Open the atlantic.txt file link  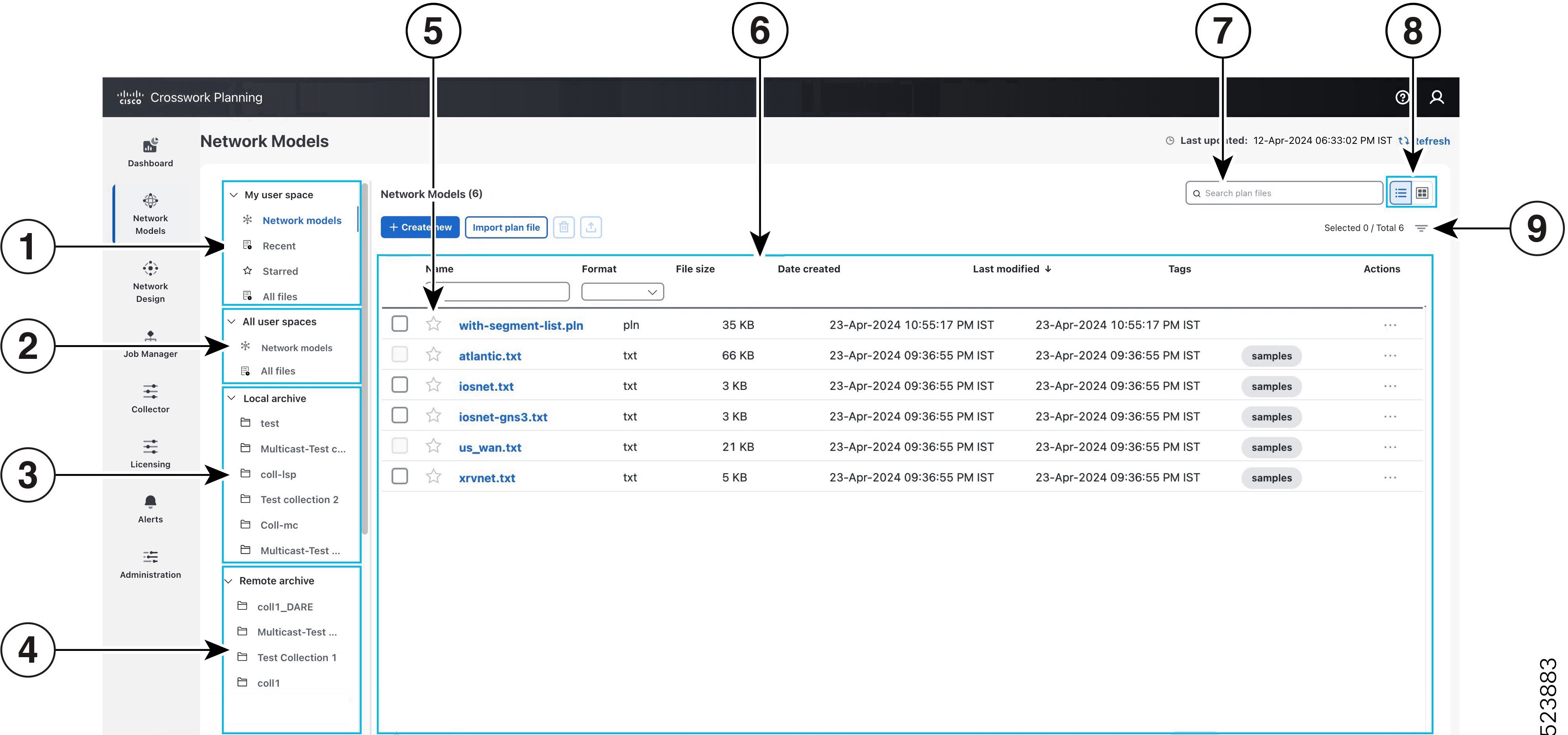(490, 356)
